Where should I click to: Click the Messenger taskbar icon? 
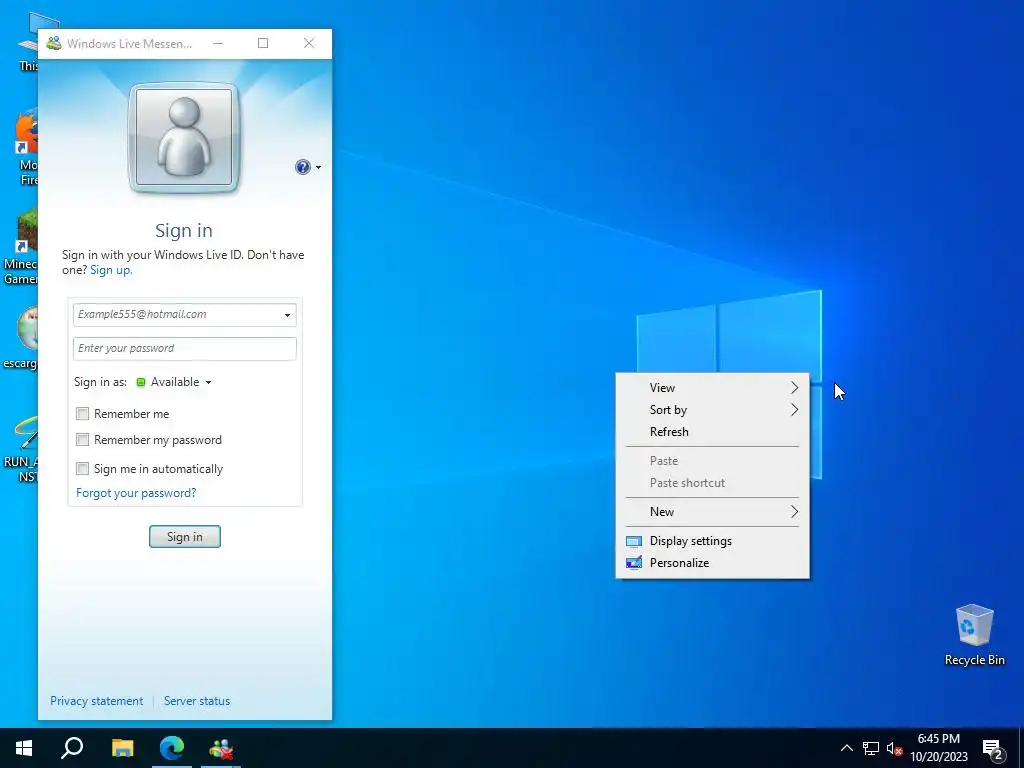point(221,748)
